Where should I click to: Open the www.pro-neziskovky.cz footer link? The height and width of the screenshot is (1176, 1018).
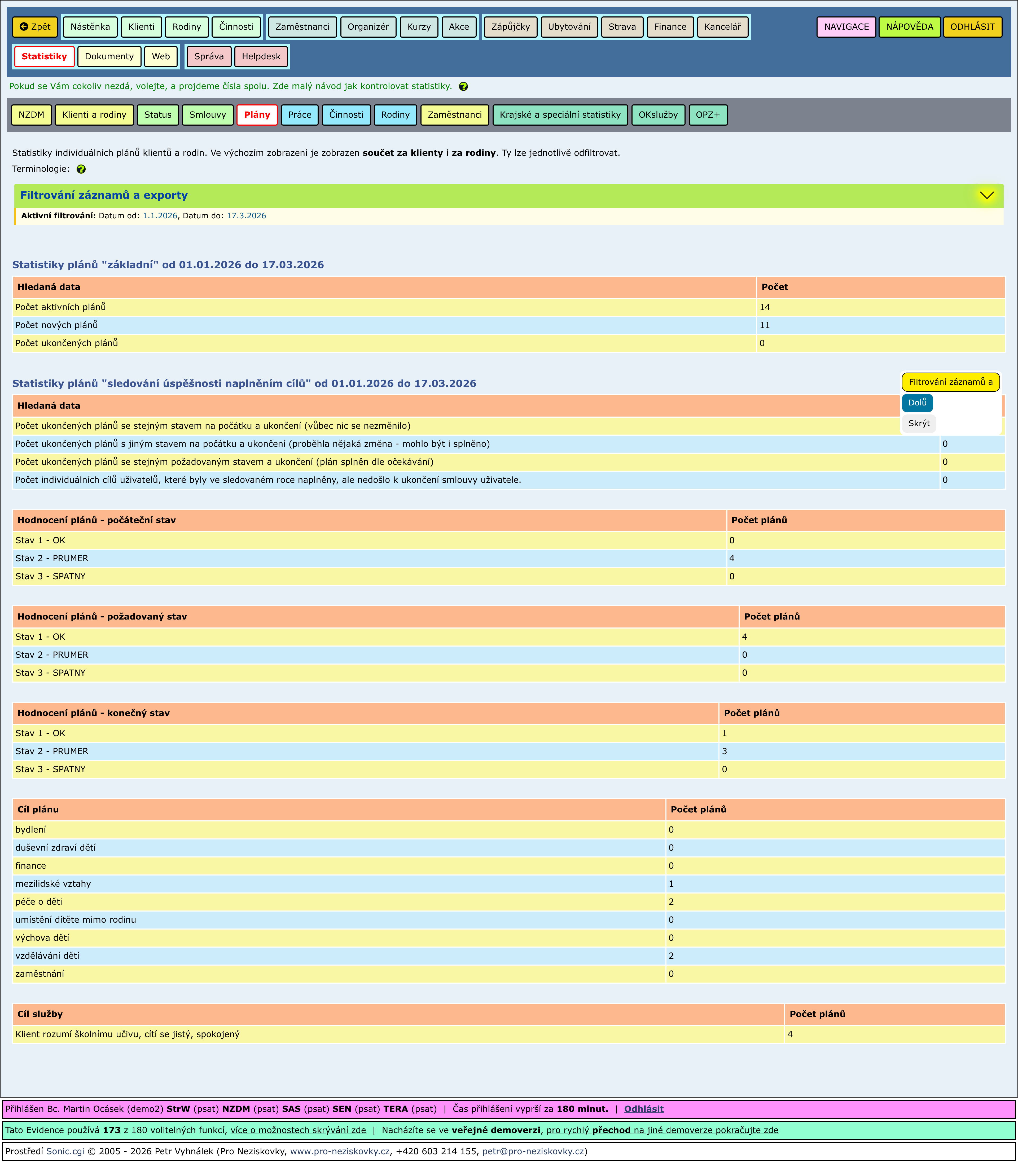(x=339, y=1151)
